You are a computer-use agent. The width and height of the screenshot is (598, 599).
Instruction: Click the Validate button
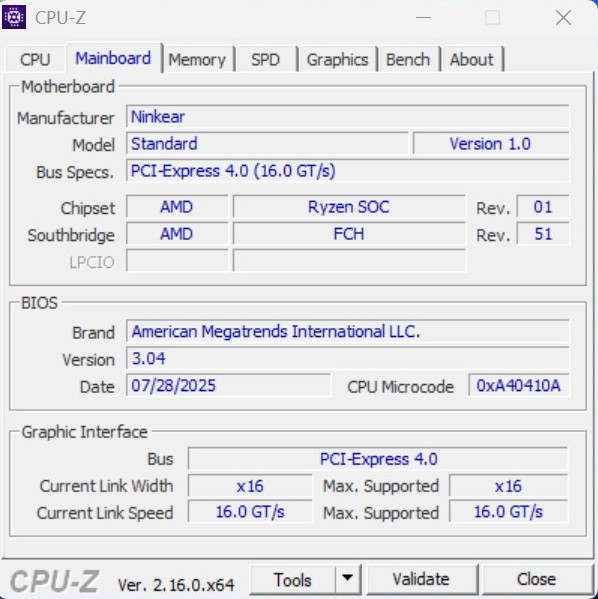pyautogui.click(x=421, y=579)
